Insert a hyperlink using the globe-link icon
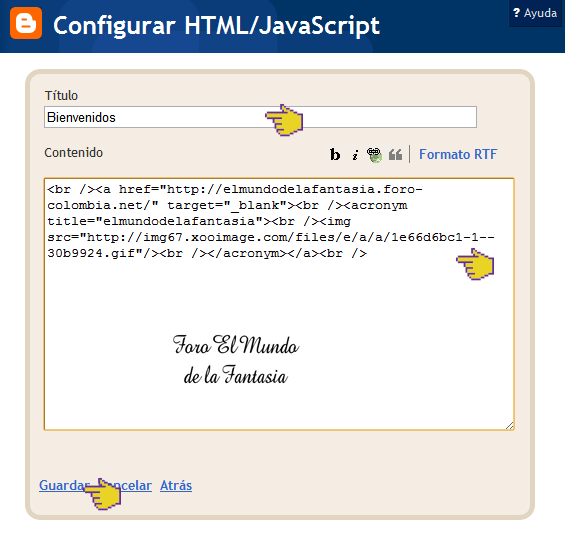This screenshot has width=565, height=553. (375, 155)
